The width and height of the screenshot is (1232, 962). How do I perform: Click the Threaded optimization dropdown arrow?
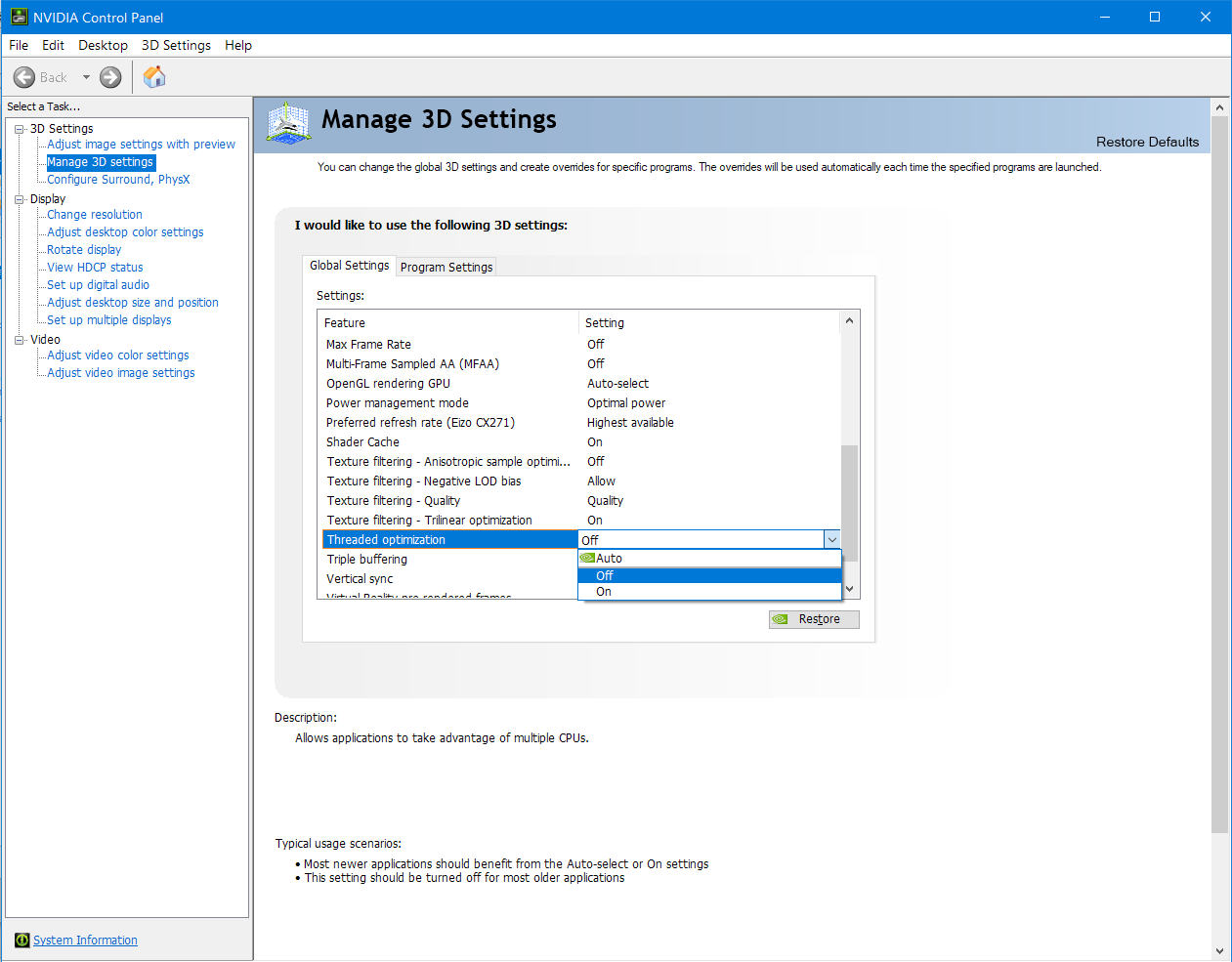click(831, 540)
